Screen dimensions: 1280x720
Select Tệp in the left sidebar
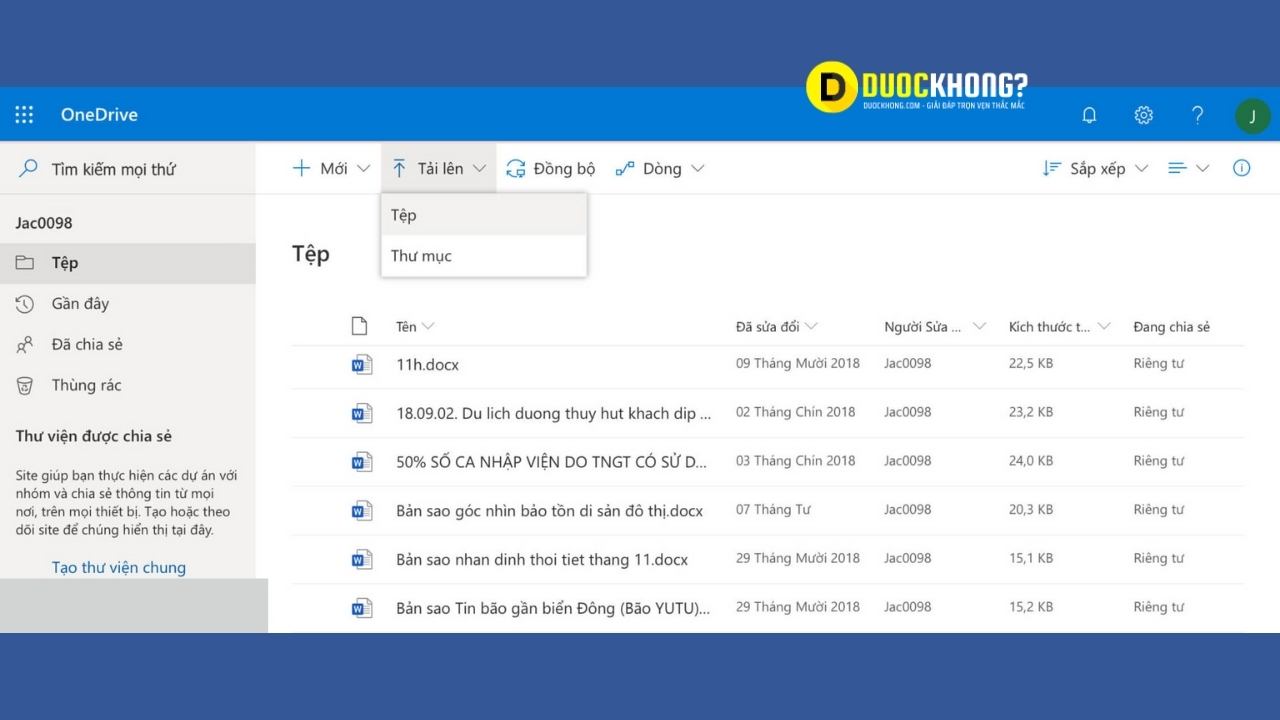click(128, 263)
